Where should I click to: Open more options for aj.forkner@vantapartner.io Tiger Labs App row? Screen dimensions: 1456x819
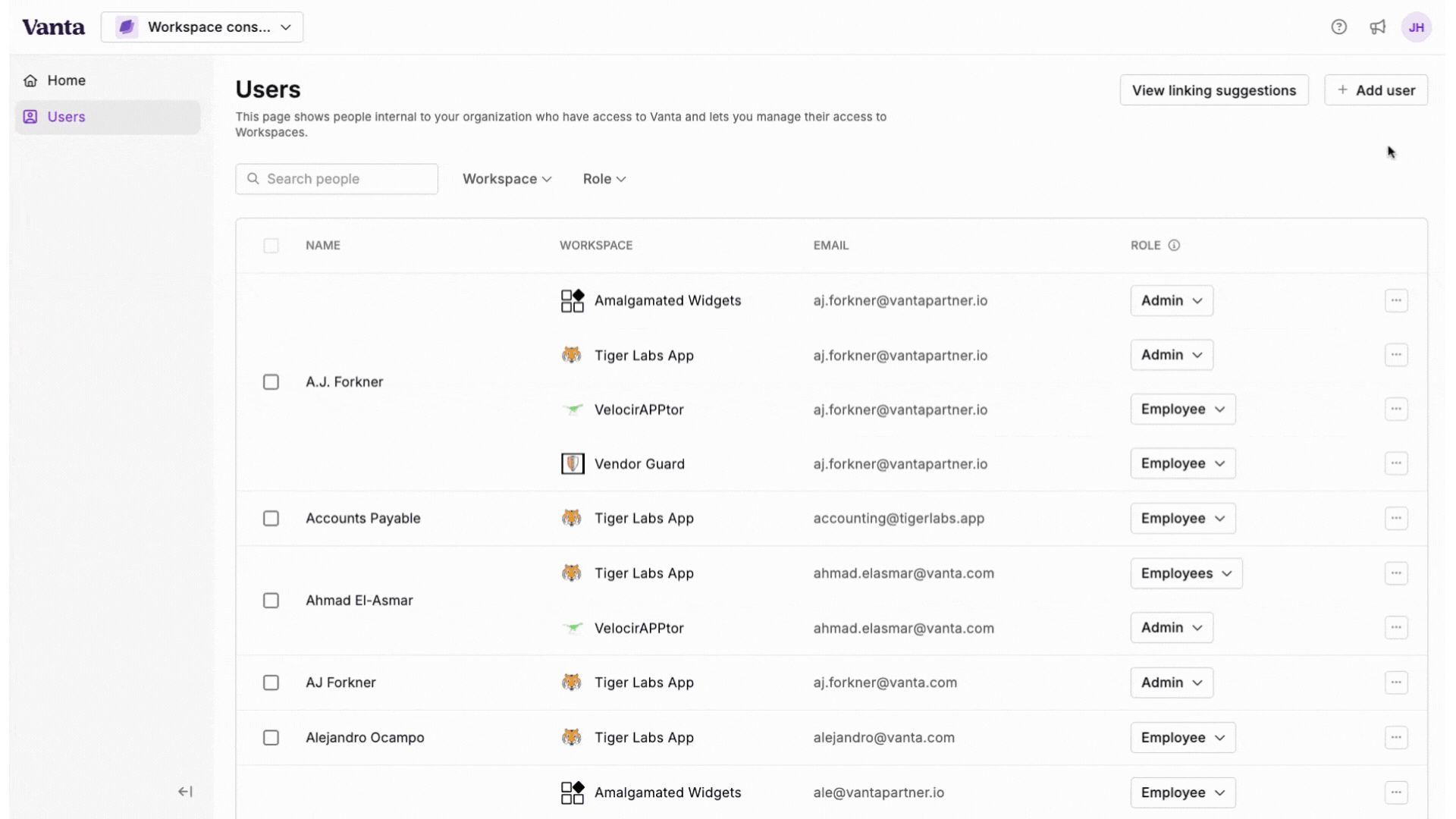pos(1396,355)
